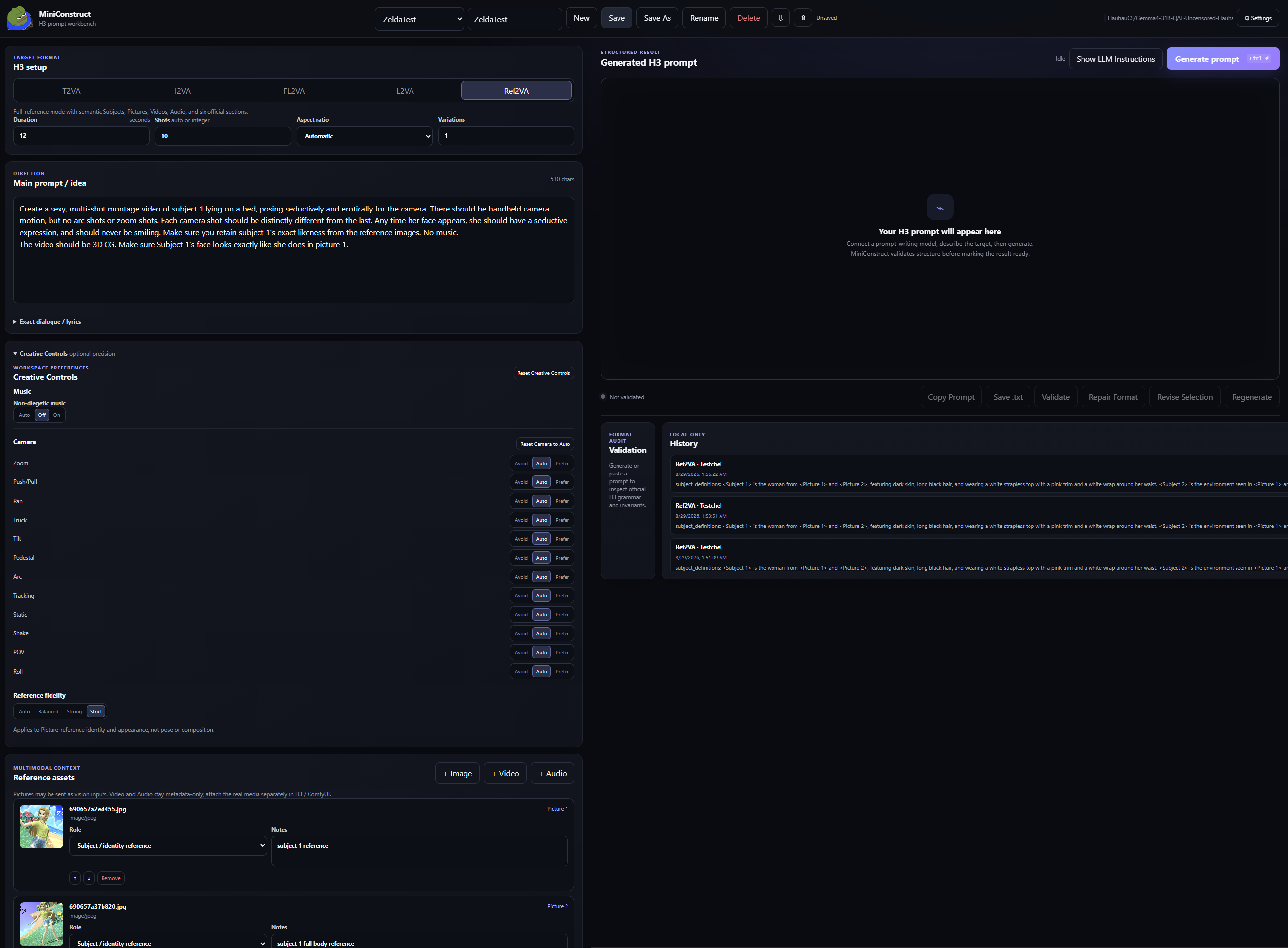Set Shake camera control to Prefer
The height and width of the screenshot is (948, 1288).
tap(562, 633)
